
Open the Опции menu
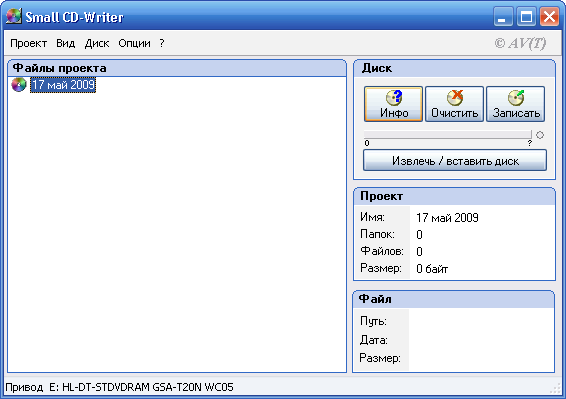[135, 43]
